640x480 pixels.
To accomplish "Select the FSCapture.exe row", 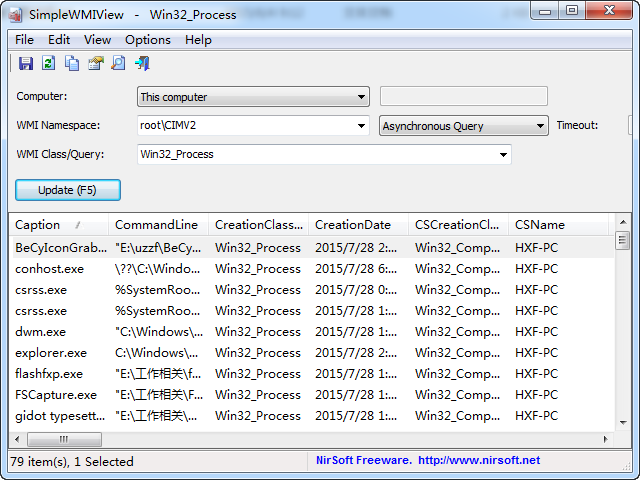I will click(x=312, y=395).
